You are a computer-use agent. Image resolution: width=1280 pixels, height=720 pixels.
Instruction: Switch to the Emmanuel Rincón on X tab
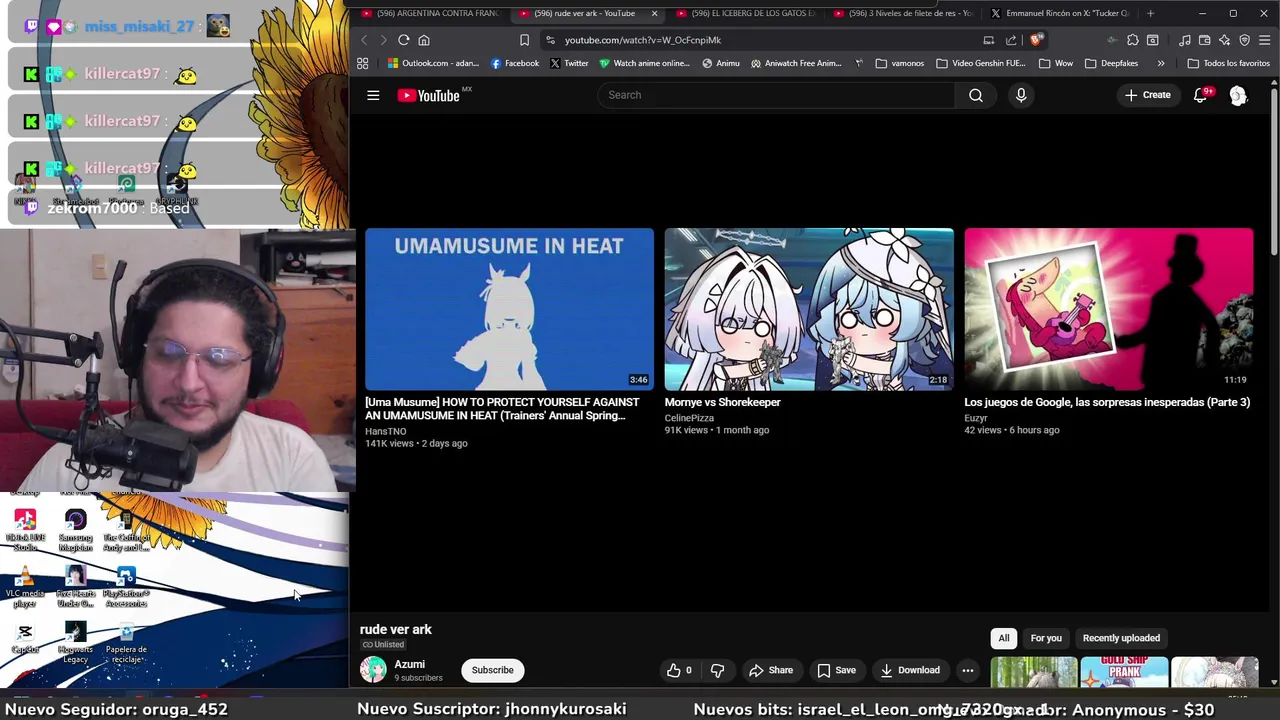click(x=1060, y=13)
